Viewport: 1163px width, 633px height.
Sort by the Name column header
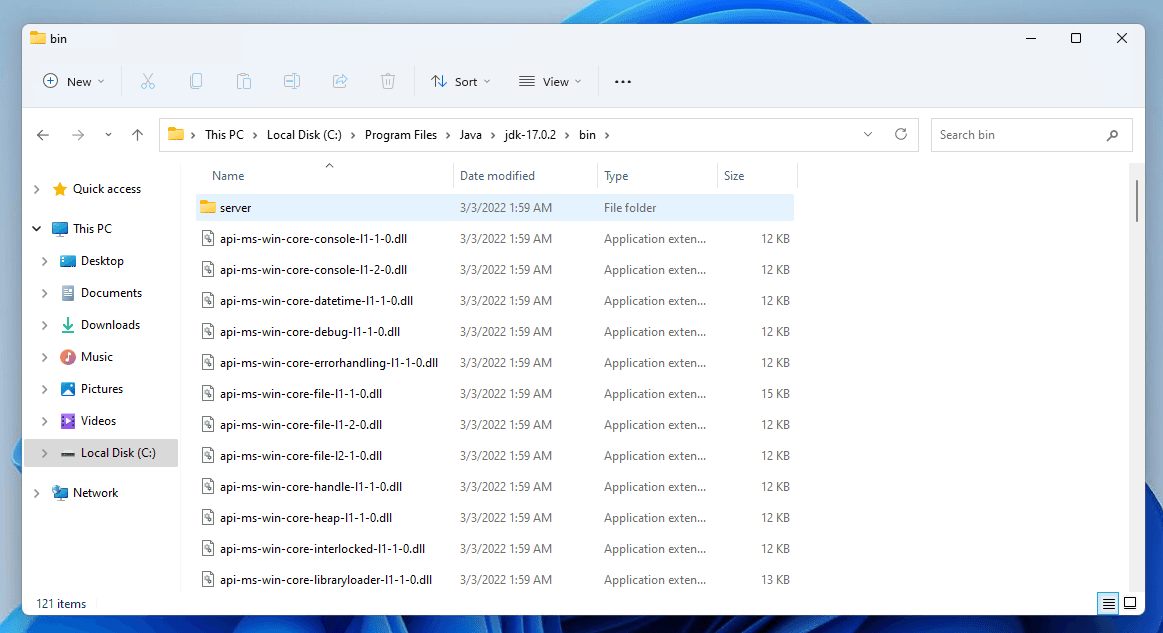click(x=323, y=176)
